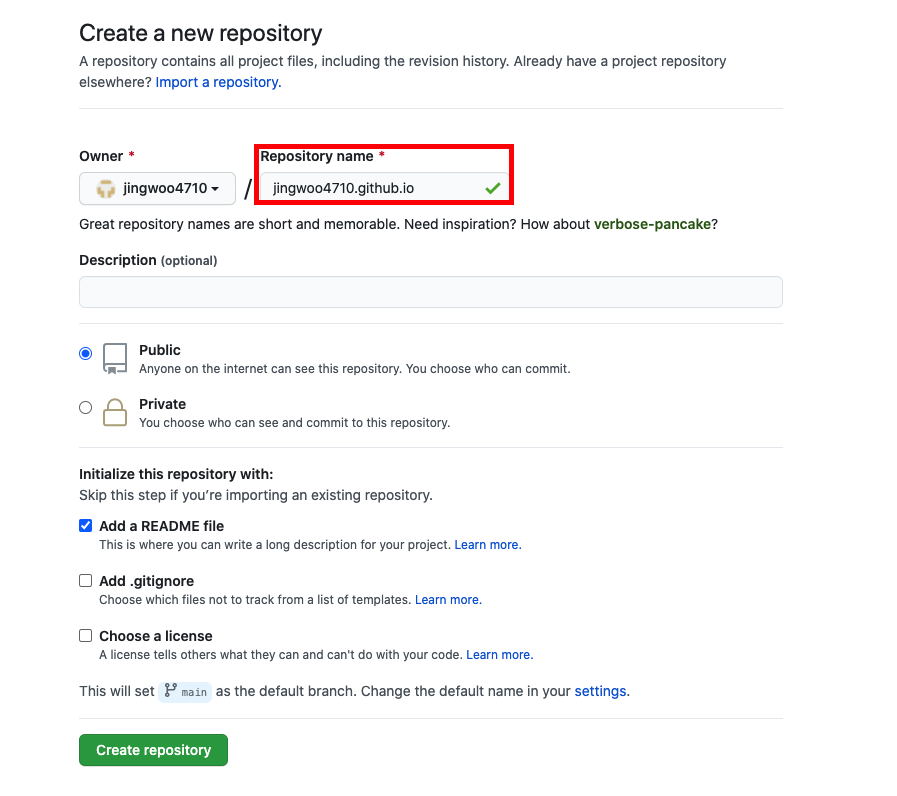Viewport: 897px width, 796px height.
Task: Open Learn more link for license
Action: pos(499,655)
